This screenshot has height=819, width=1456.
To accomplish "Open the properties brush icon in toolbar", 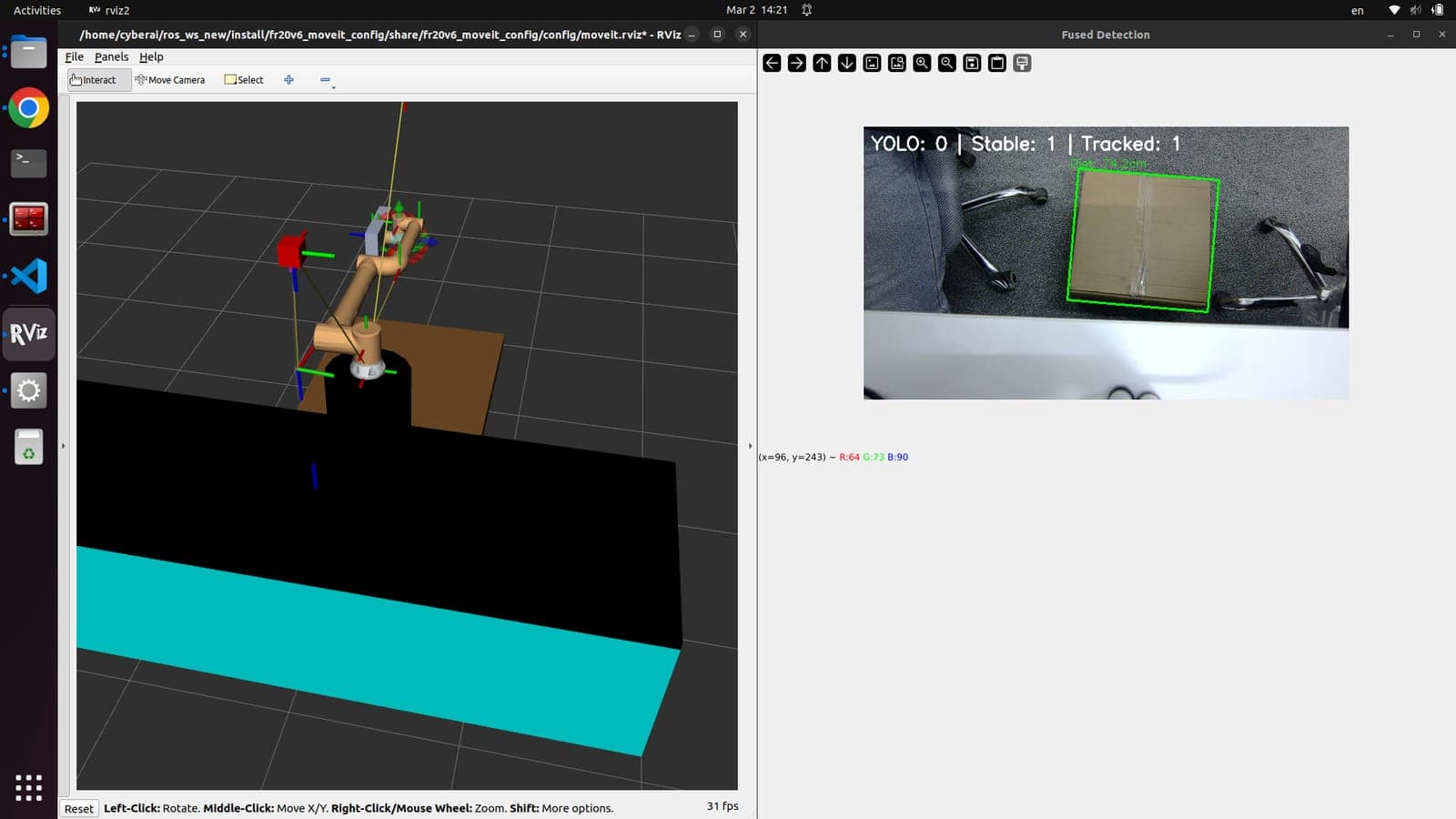I will pyautogui.click(x=1022, y=63).
